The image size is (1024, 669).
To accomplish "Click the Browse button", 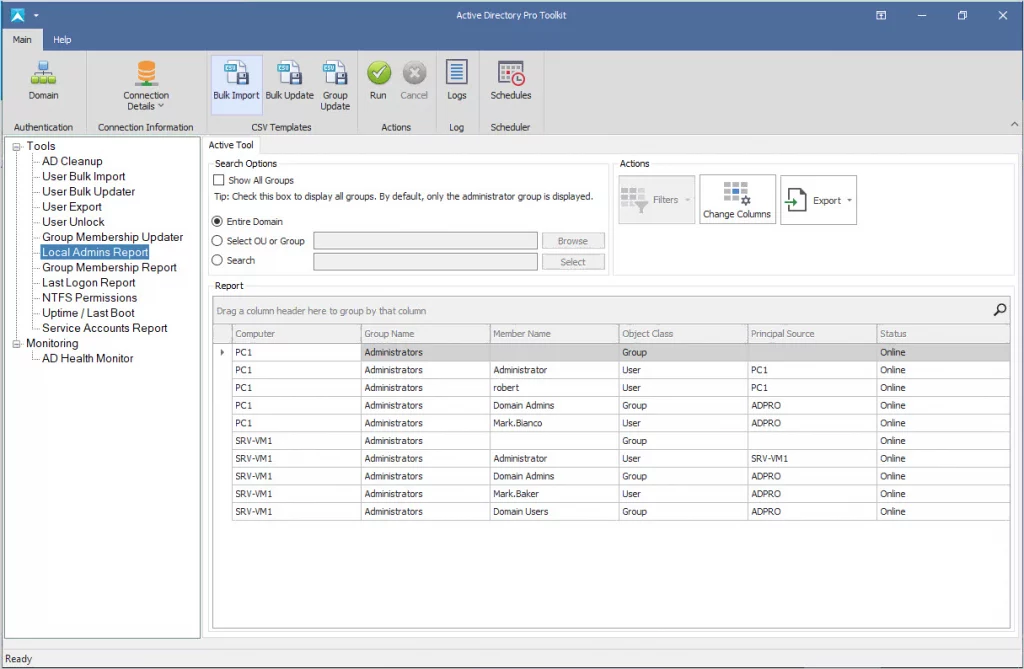I will click(x=573, y=241).
